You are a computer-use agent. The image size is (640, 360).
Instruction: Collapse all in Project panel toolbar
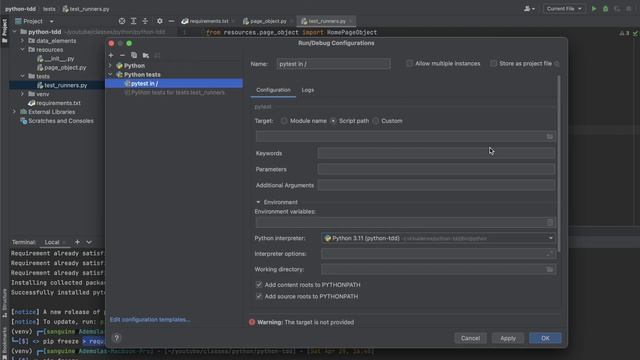pyautogui.click(x=145, y=21)
